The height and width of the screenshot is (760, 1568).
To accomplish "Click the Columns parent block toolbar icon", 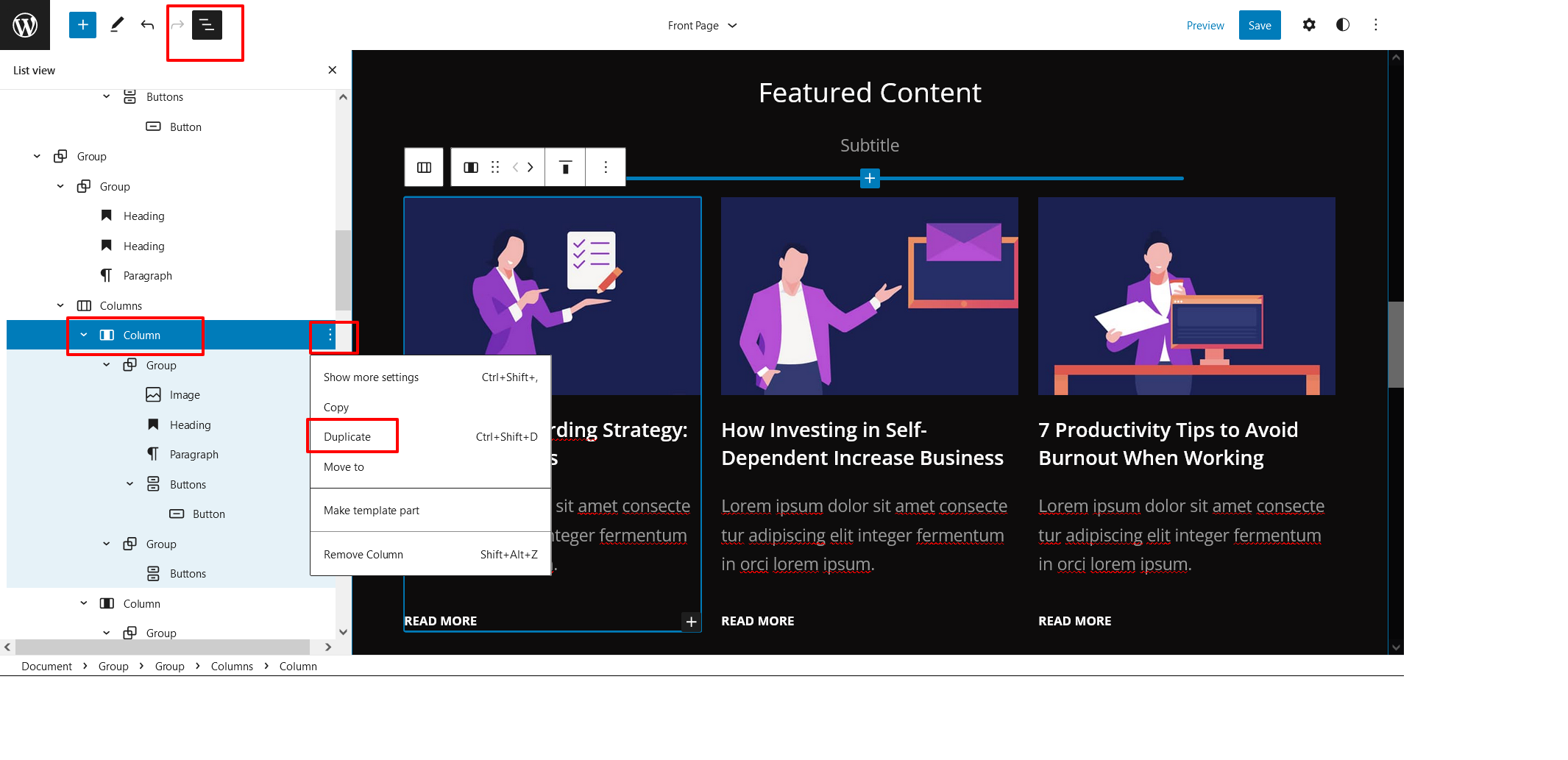I will [x=424, y=167].
